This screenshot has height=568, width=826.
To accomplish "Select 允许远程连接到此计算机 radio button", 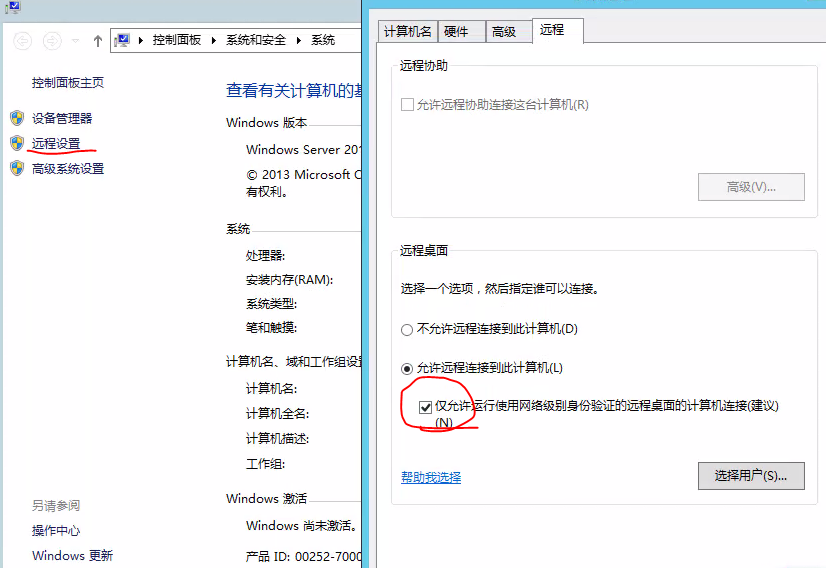I will [407, 369].
